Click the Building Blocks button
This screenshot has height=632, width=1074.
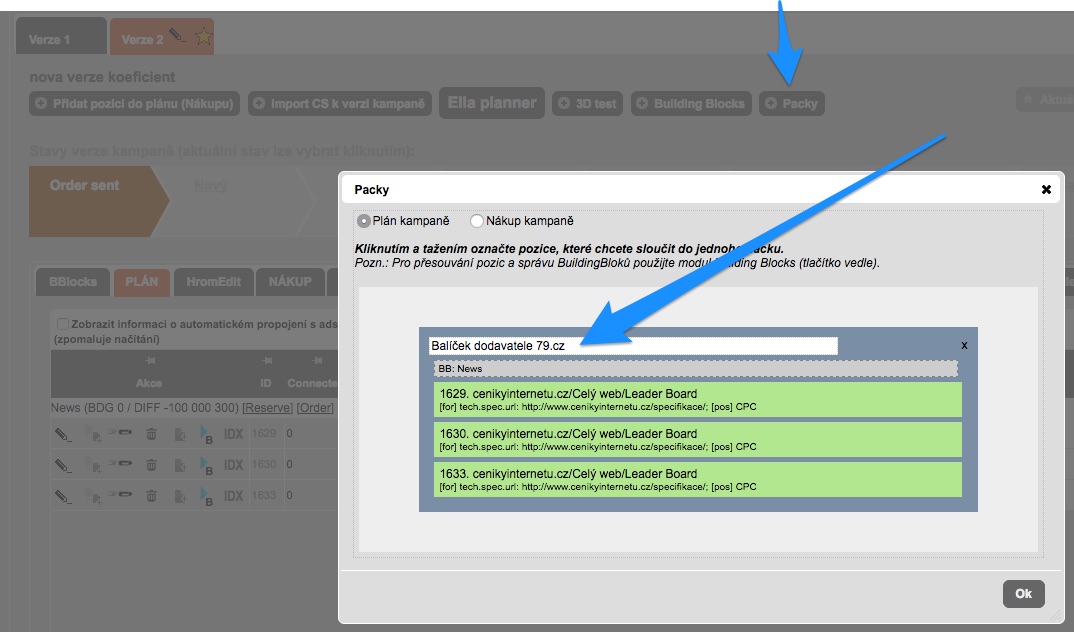click(x=690, y=104)
